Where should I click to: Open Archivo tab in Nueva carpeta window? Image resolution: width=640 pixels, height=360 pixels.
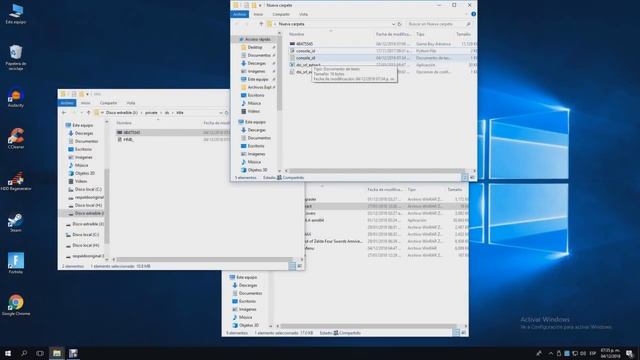pos(240,14)
